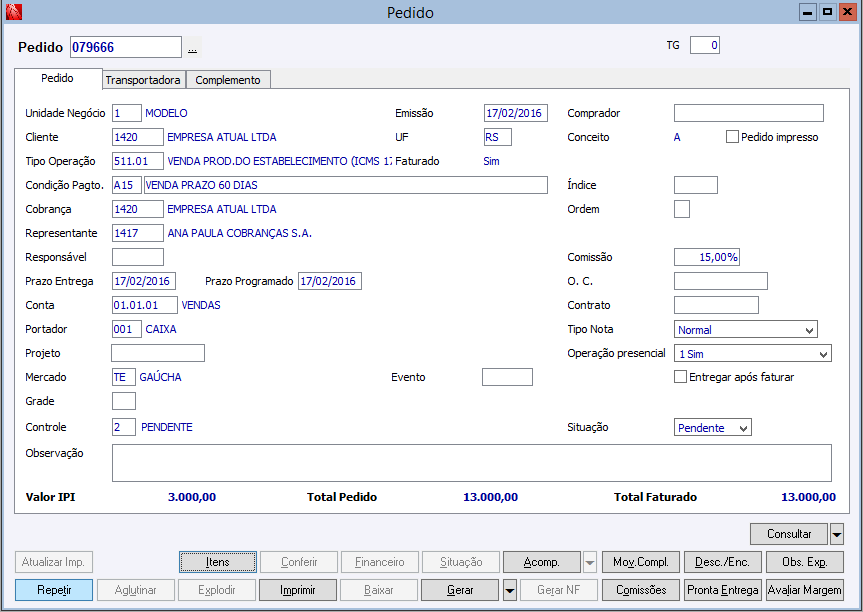The width and height of the screenshot is (863, 612).
Task: Click the Emissão date field
Action: click(x=516, y=113)
